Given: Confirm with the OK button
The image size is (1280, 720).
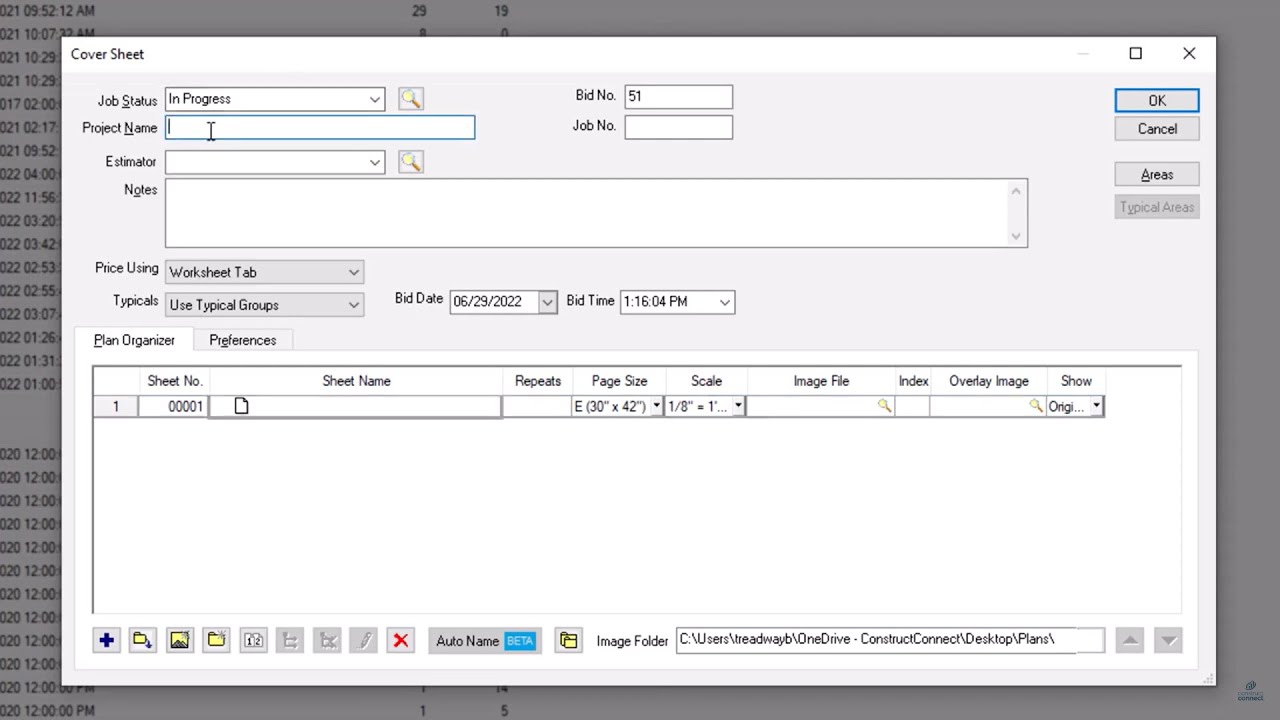Looking at the screenshot, I should coord(1157,100).
